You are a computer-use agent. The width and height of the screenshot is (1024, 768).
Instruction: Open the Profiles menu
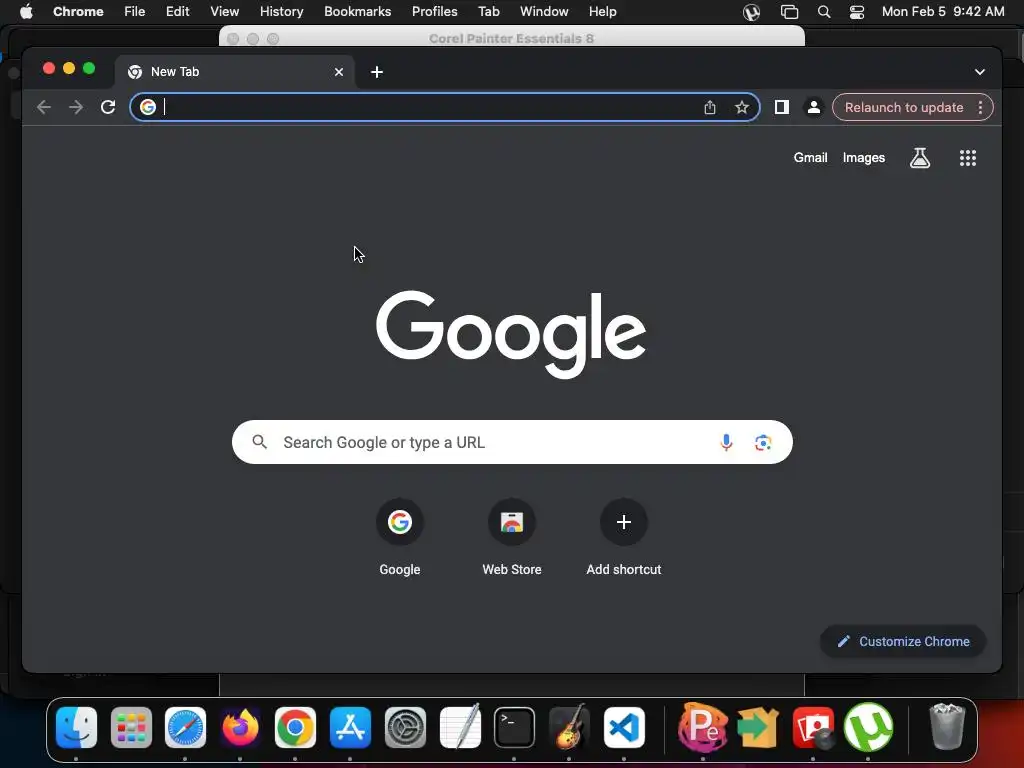434,12
